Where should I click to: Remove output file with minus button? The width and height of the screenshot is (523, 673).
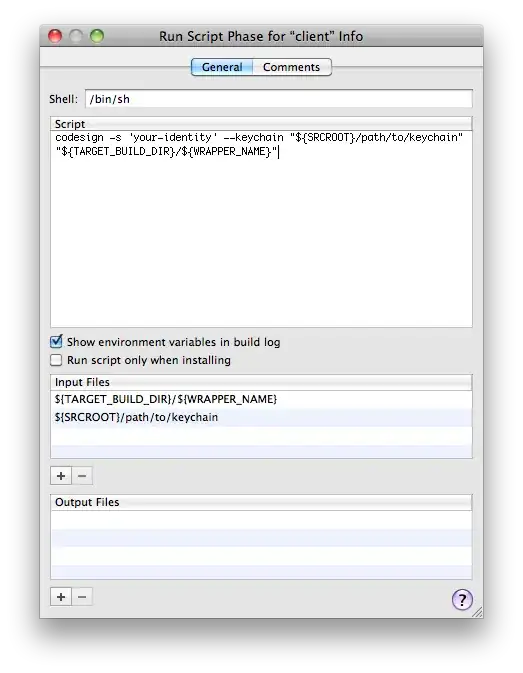click(x=82, y=597)
